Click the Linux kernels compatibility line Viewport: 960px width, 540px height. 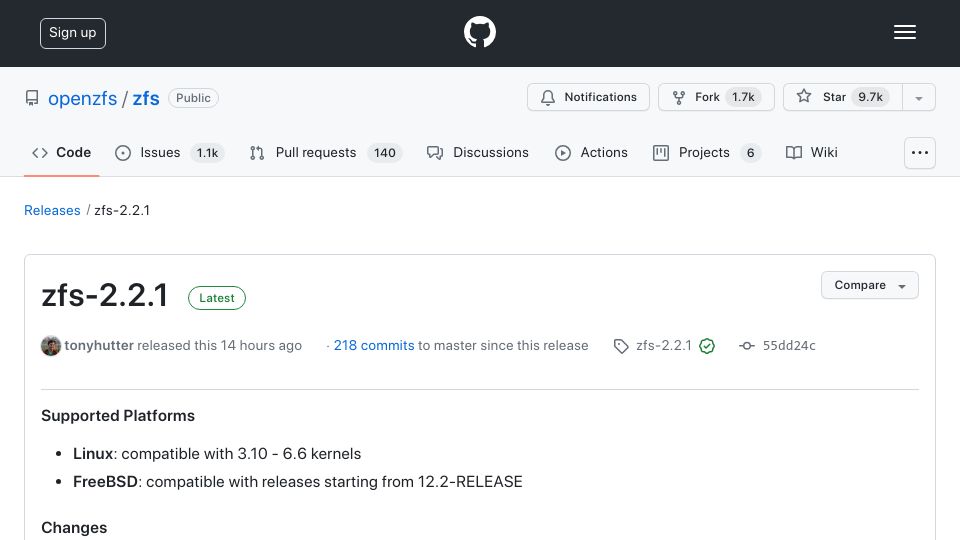pos(217,454)
